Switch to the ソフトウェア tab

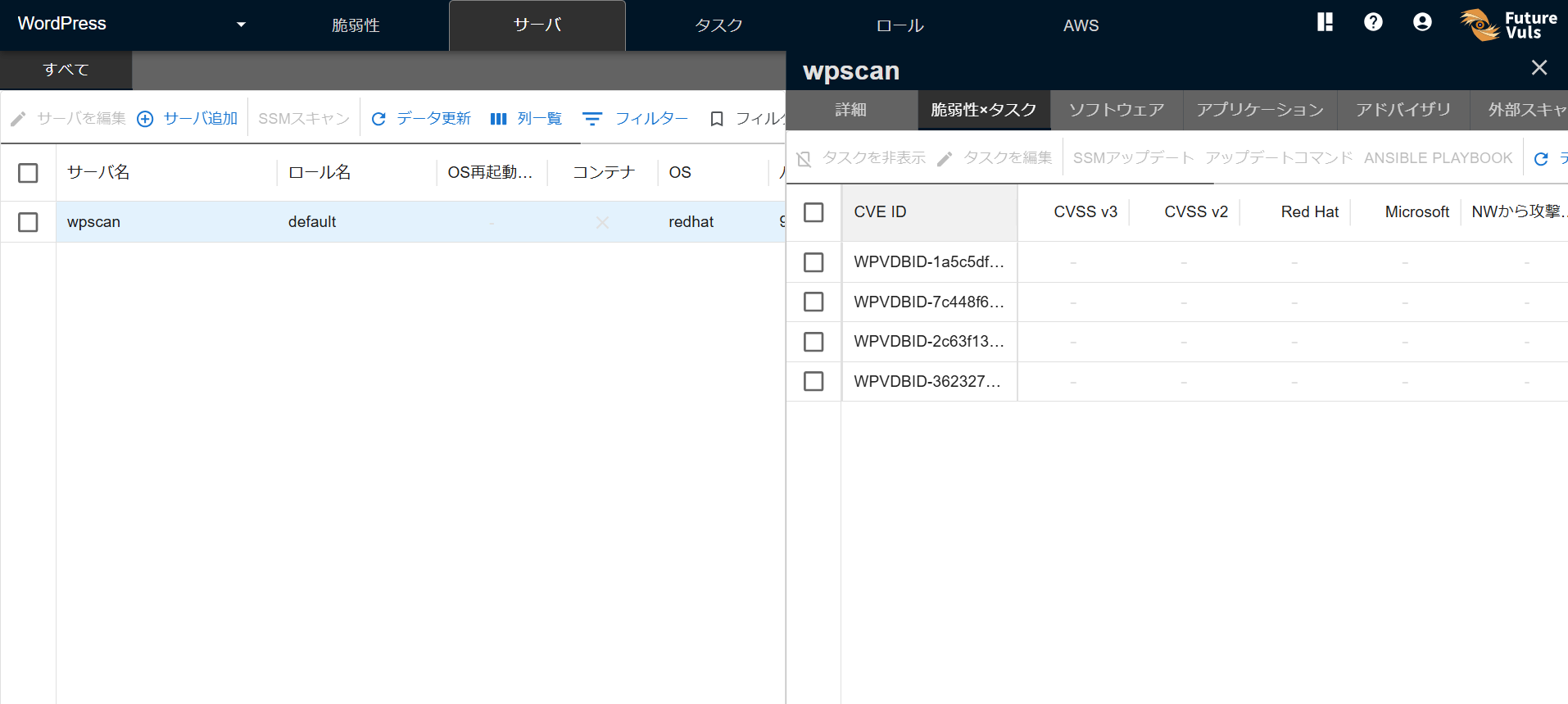(1116, 110)
